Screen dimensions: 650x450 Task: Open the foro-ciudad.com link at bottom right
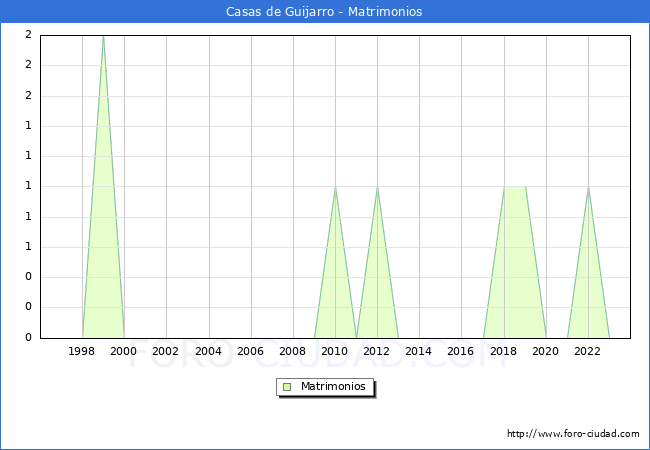click(x=573, y=434)
